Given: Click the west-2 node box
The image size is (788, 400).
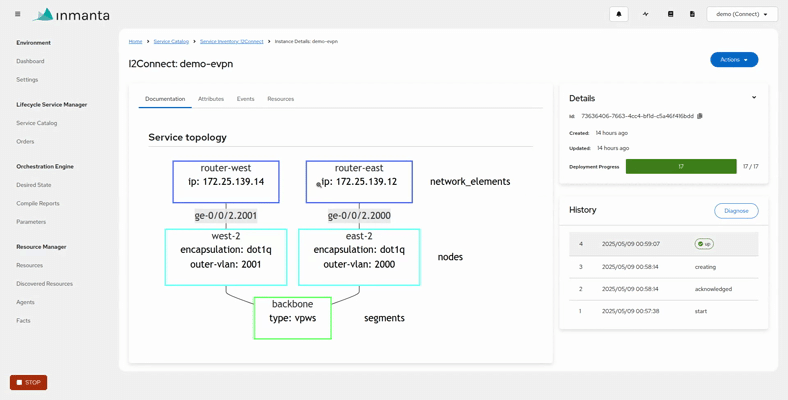Looking at the screenshot, I should coord(226,257).
